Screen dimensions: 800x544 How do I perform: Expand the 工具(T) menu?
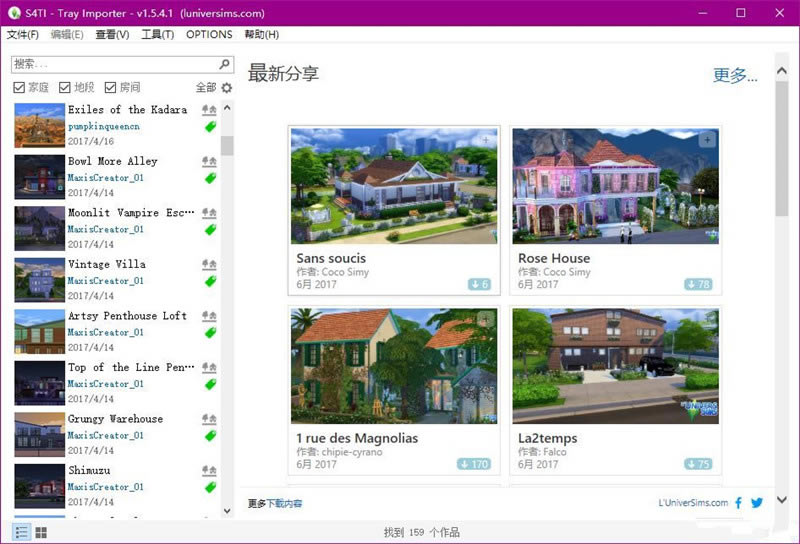[157, 34]
